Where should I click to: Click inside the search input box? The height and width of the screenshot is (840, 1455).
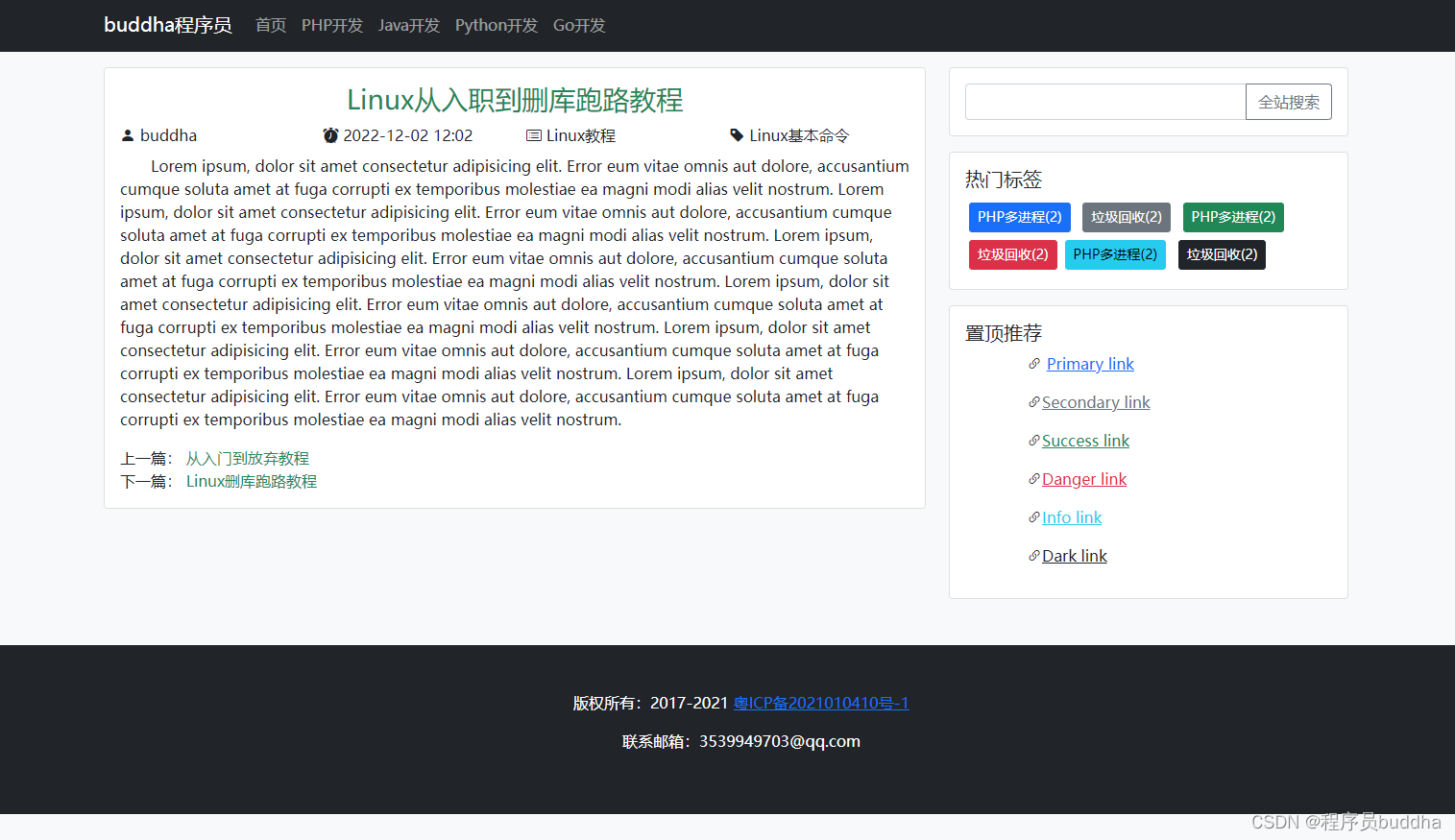[x=1104, y=101]
